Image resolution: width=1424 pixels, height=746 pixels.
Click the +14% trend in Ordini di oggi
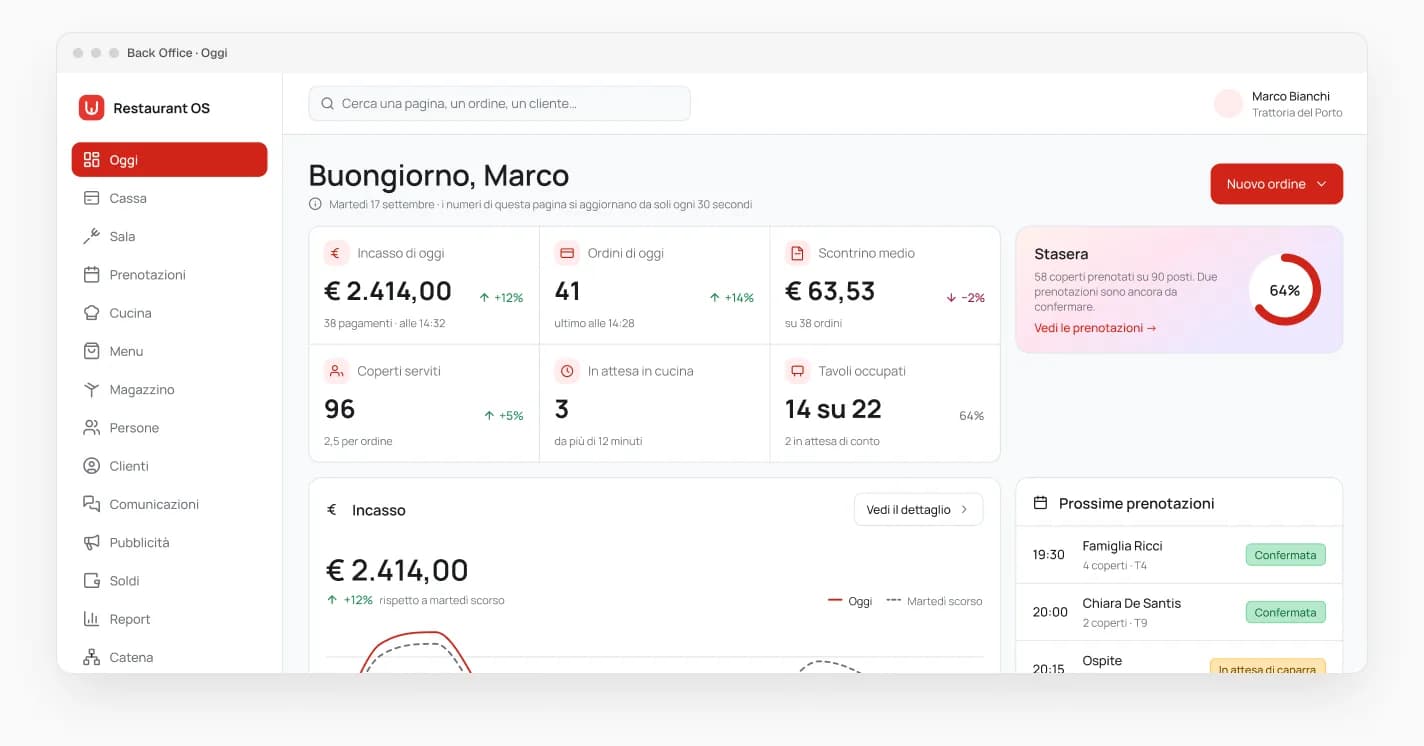coord(732,297)
